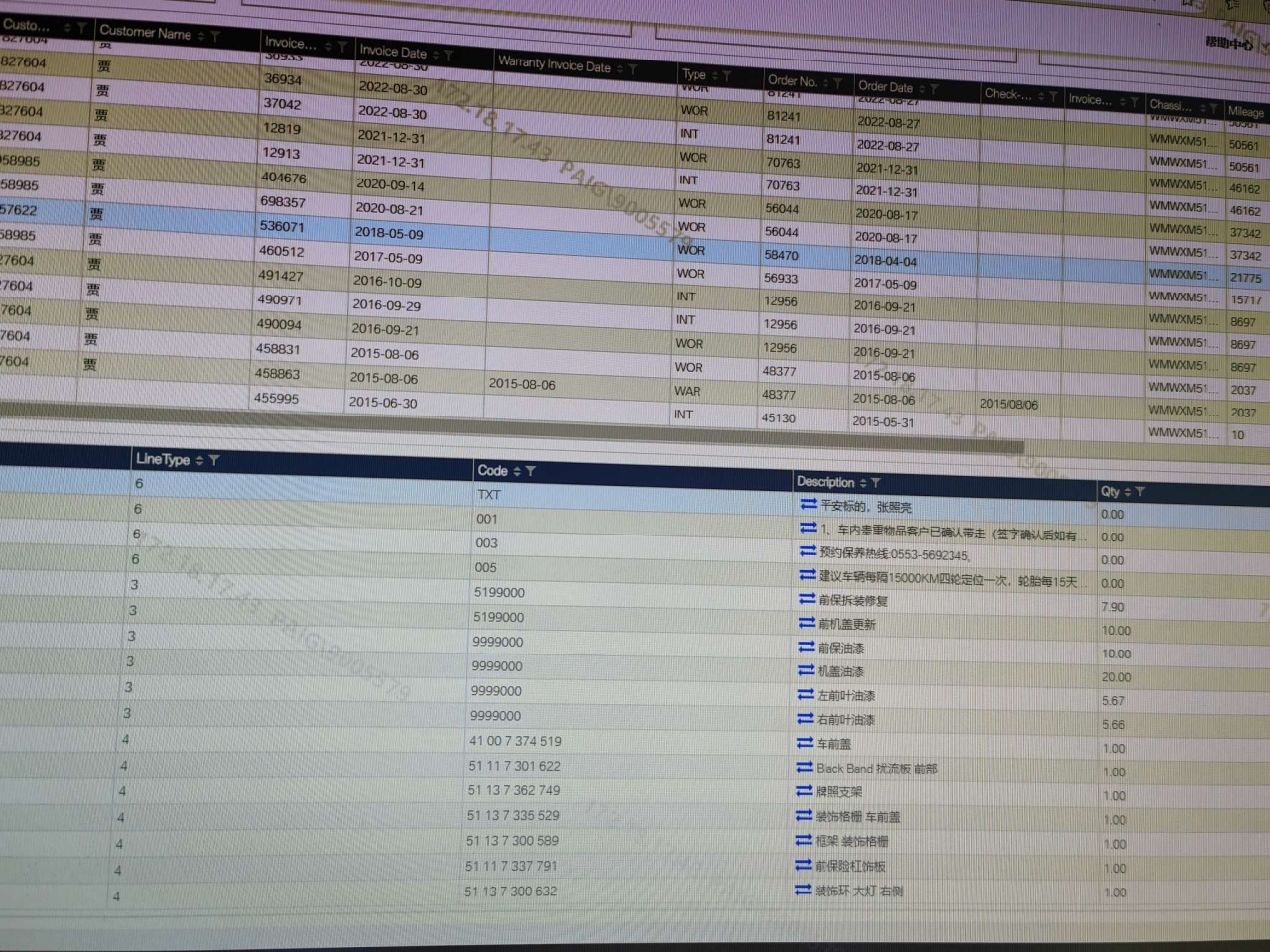
Task: Click the WAR type cell
Action: [x=687, y=391]
